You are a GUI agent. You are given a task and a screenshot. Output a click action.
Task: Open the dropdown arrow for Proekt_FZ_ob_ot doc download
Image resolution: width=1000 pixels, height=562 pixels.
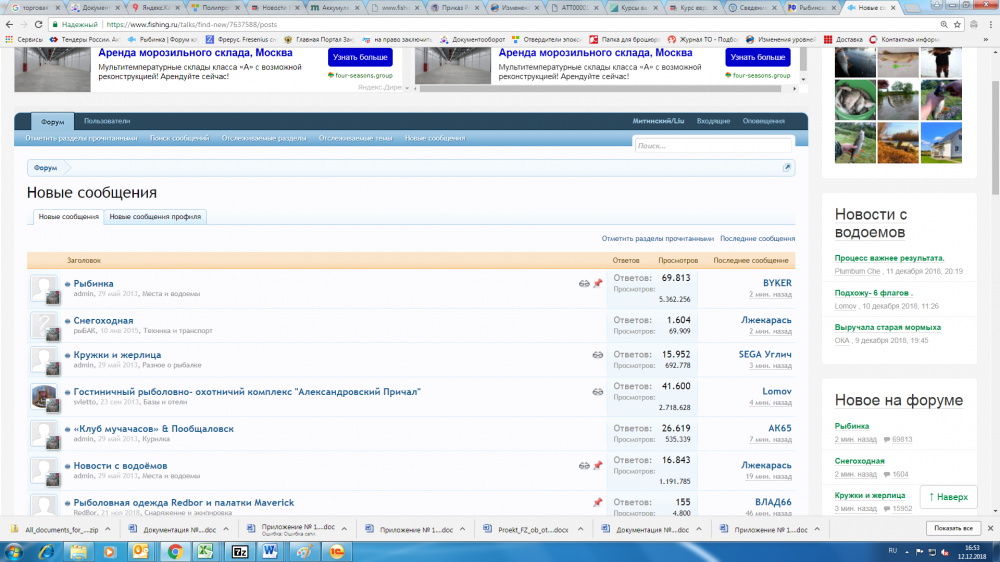coord(582,529)
